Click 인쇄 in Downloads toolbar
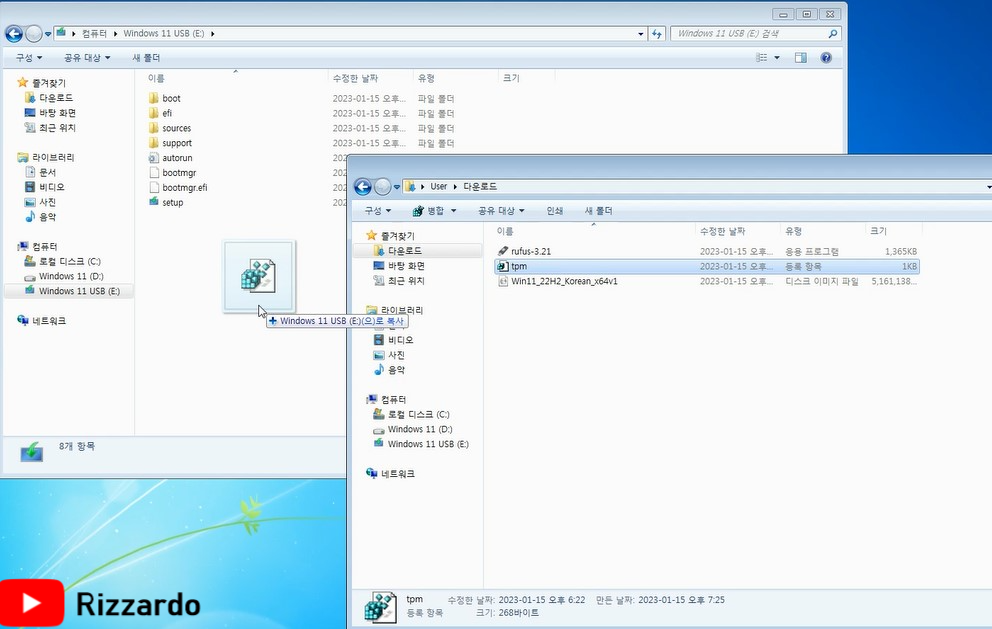The image size is (992, 629). coord(555,211)
